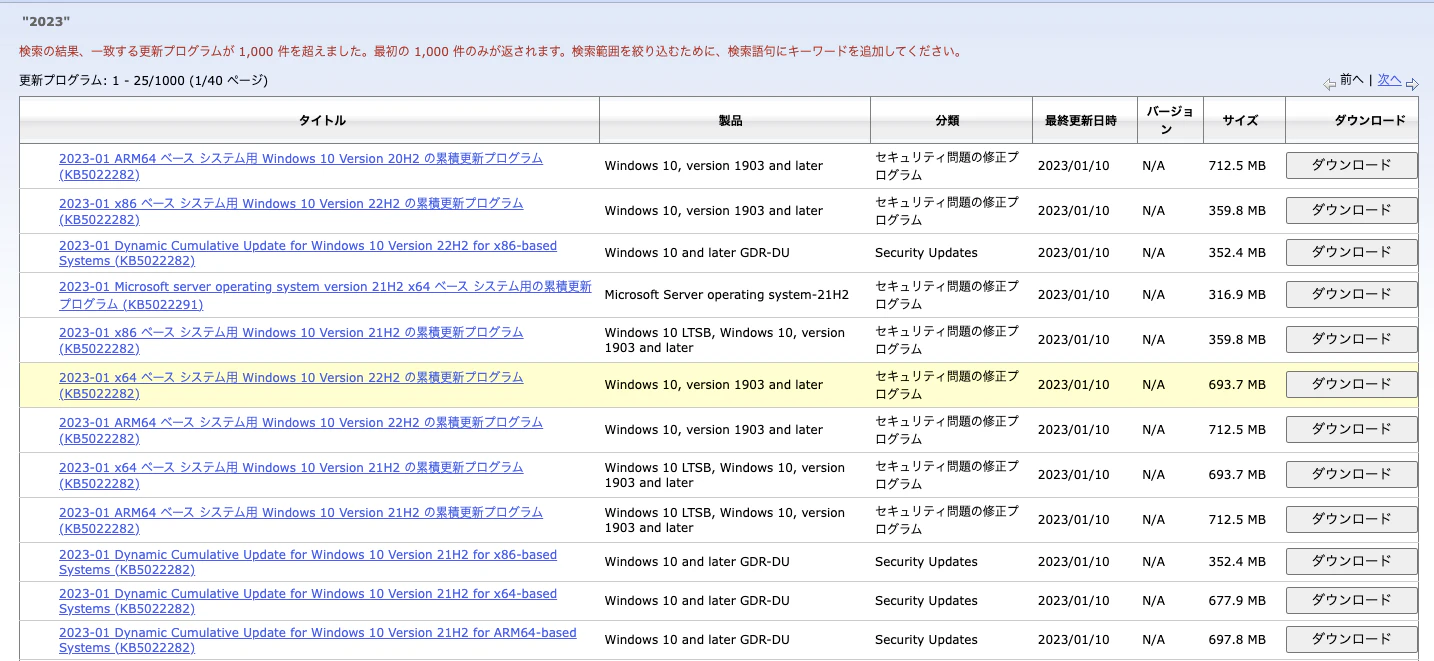1434x661 pixels.
Task: Click the "2023" search term heading
Action: (x=46, y=21)
